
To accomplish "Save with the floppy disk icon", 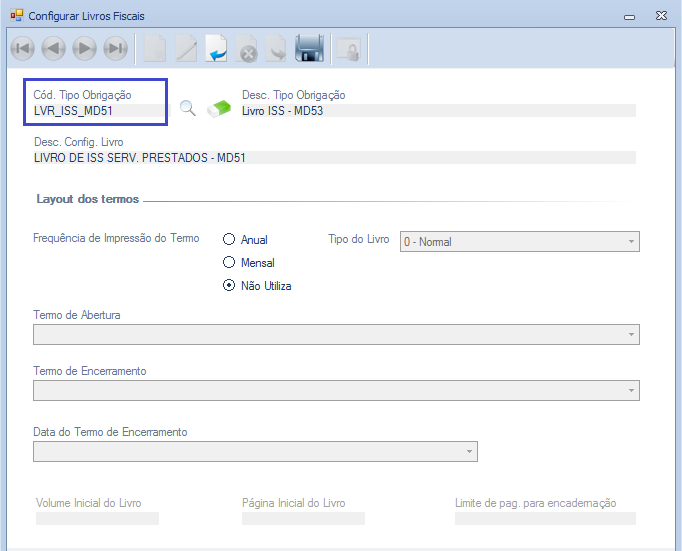I will point(309,48).
